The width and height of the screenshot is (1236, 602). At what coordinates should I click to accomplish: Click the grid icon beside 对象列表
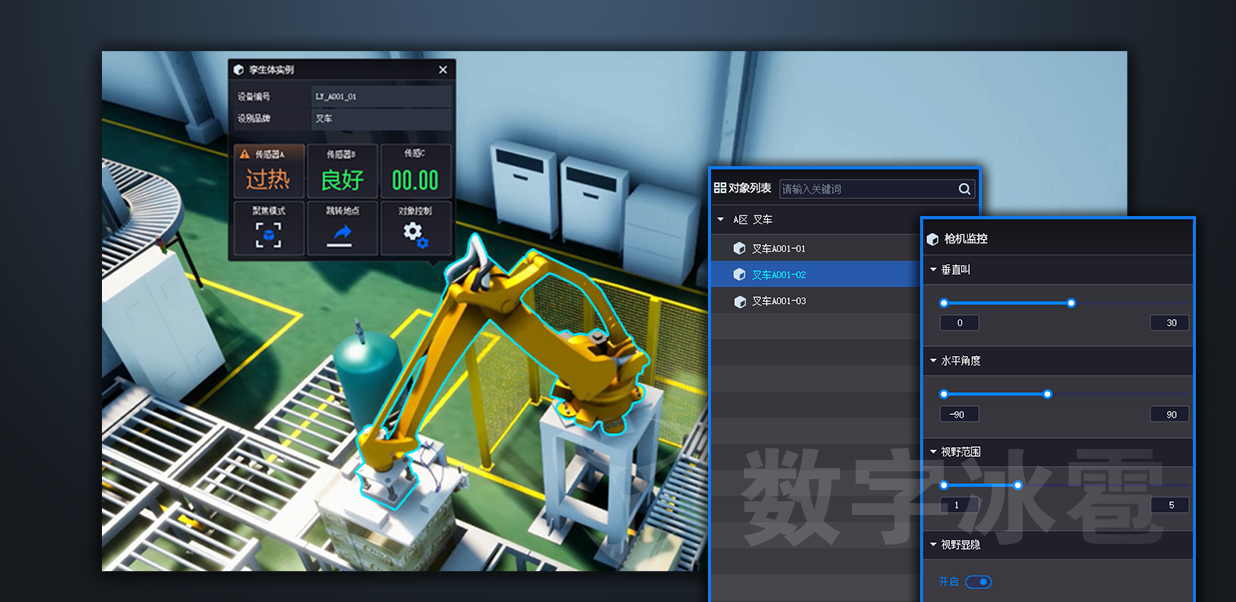tap(720, 188)
